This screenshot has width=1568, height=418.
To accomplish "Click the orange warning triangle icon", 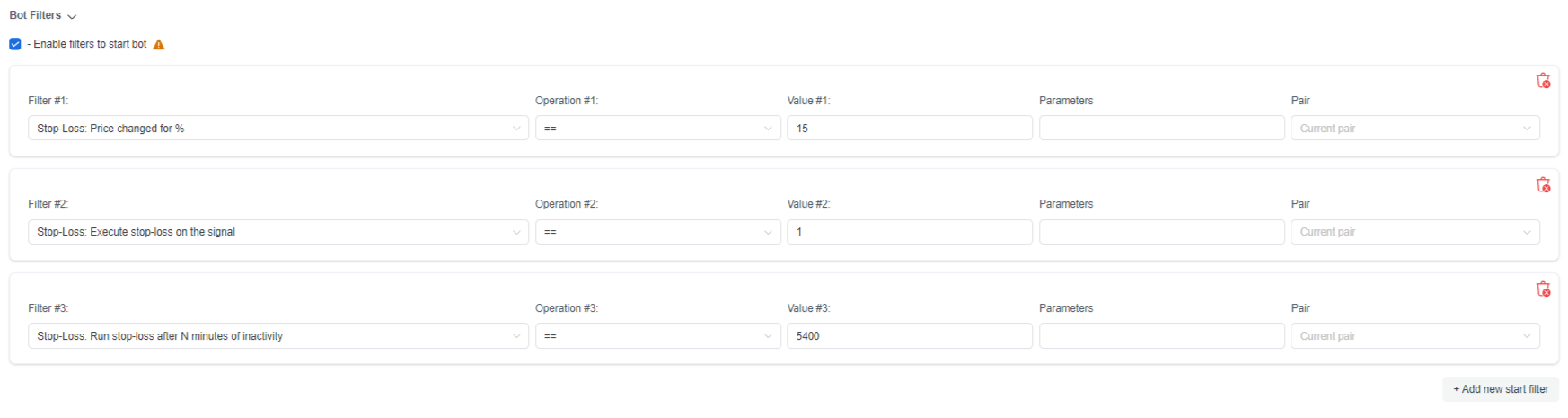I will 159,45.
